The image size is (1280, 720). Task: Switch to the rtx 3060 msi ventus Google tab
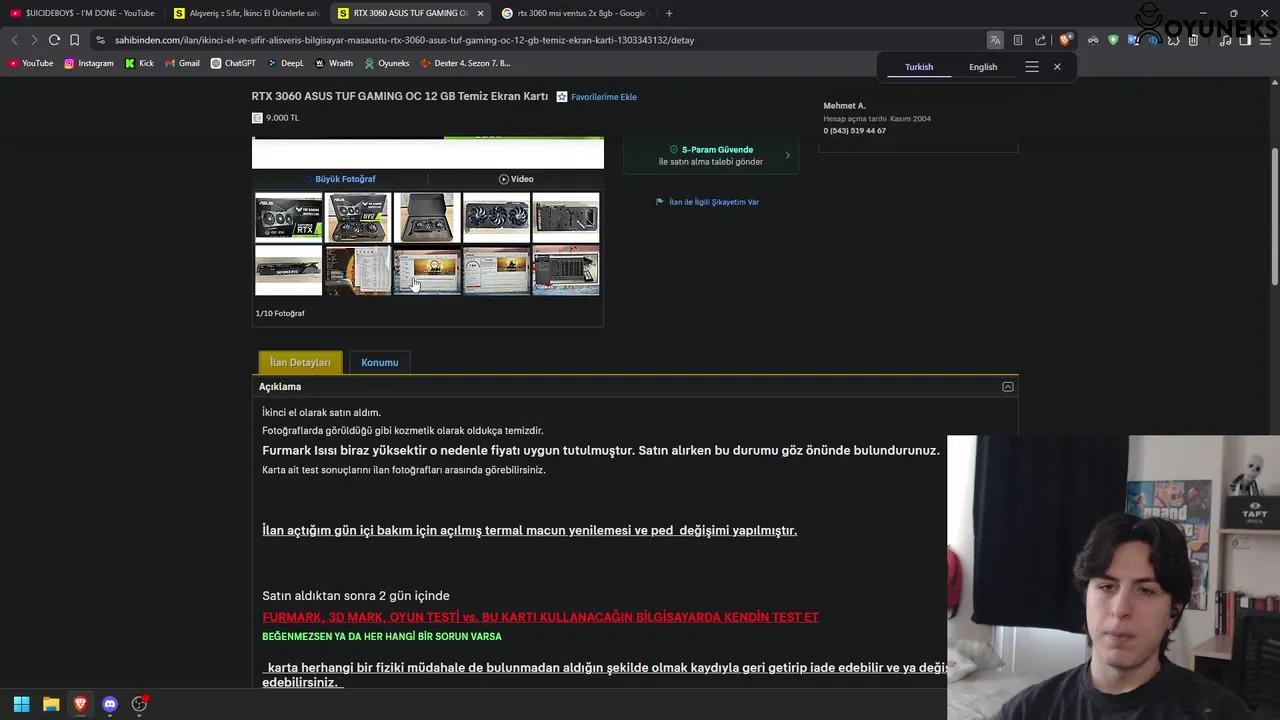(x=574, y=13)
